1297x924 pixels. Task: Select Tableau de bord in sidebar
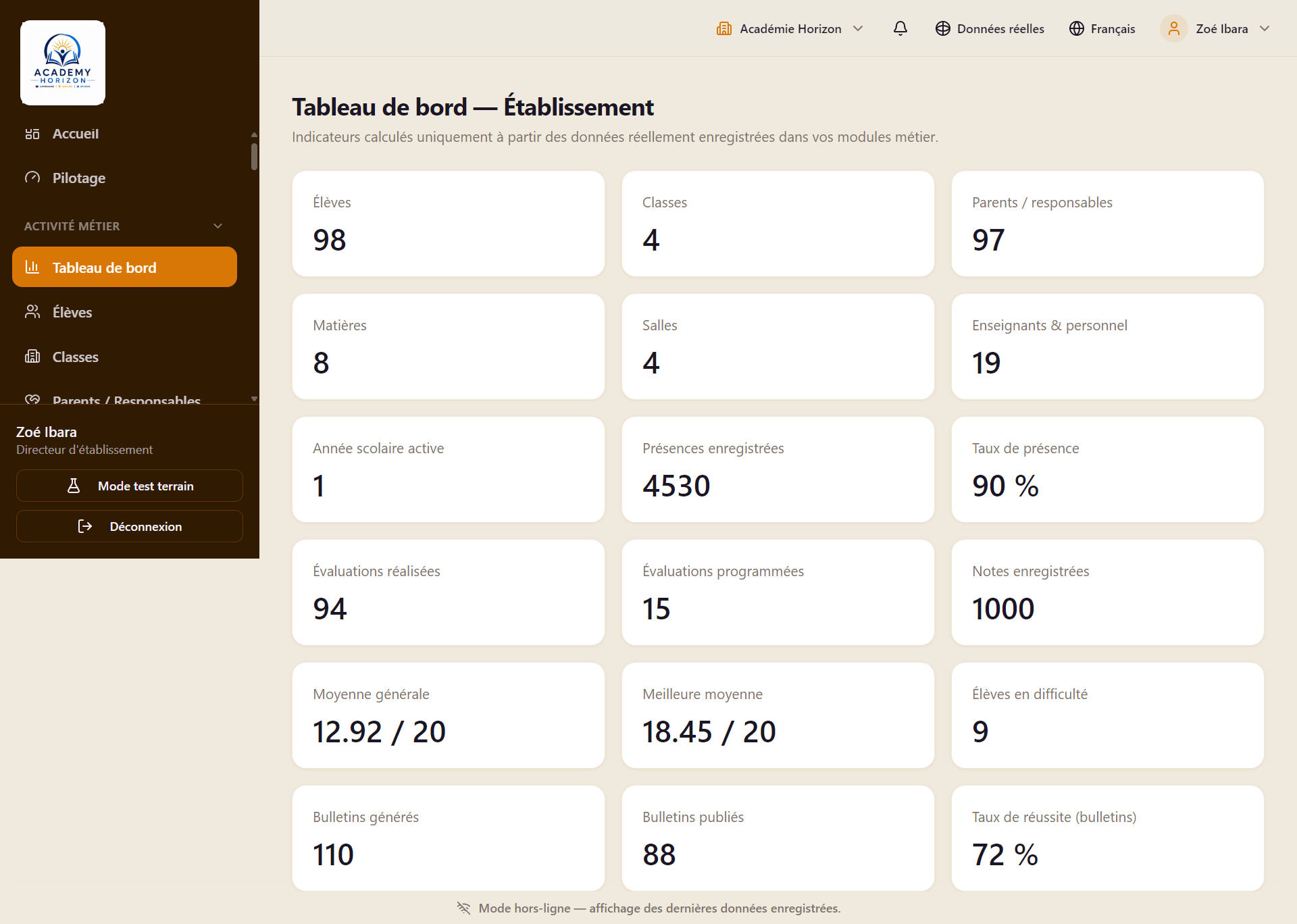pos(125,267)
